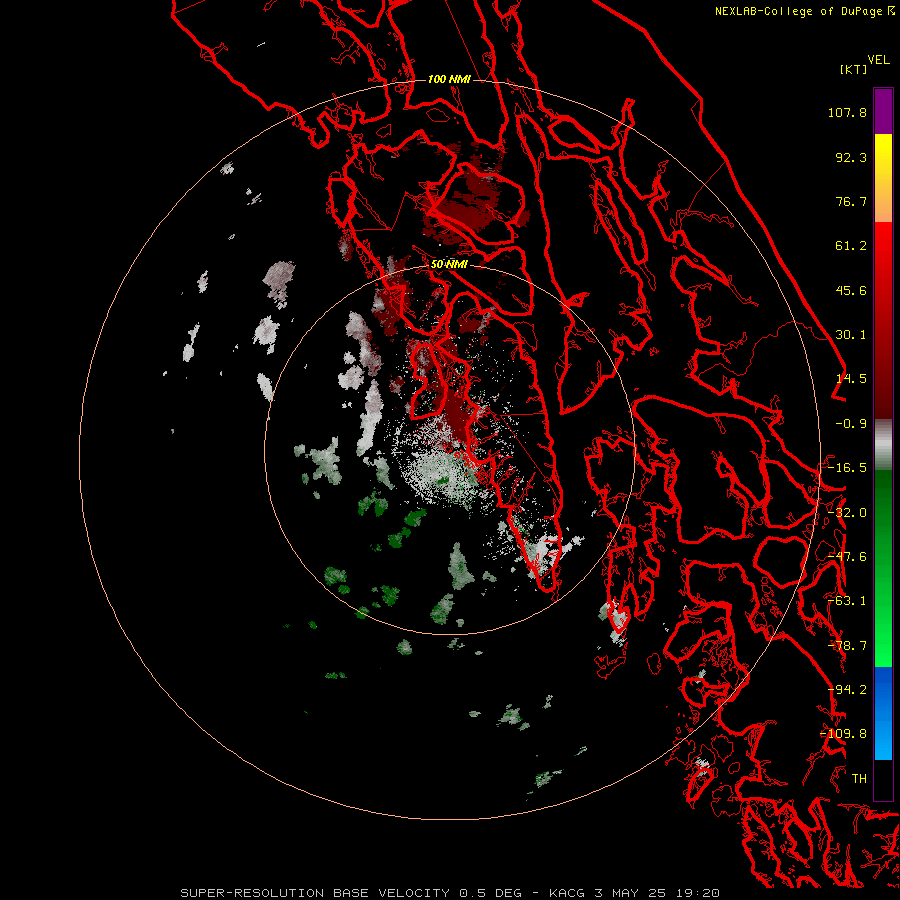Pick the gray near-zero segment of the velocity scale
900x900 pixels.
[883, 445]
